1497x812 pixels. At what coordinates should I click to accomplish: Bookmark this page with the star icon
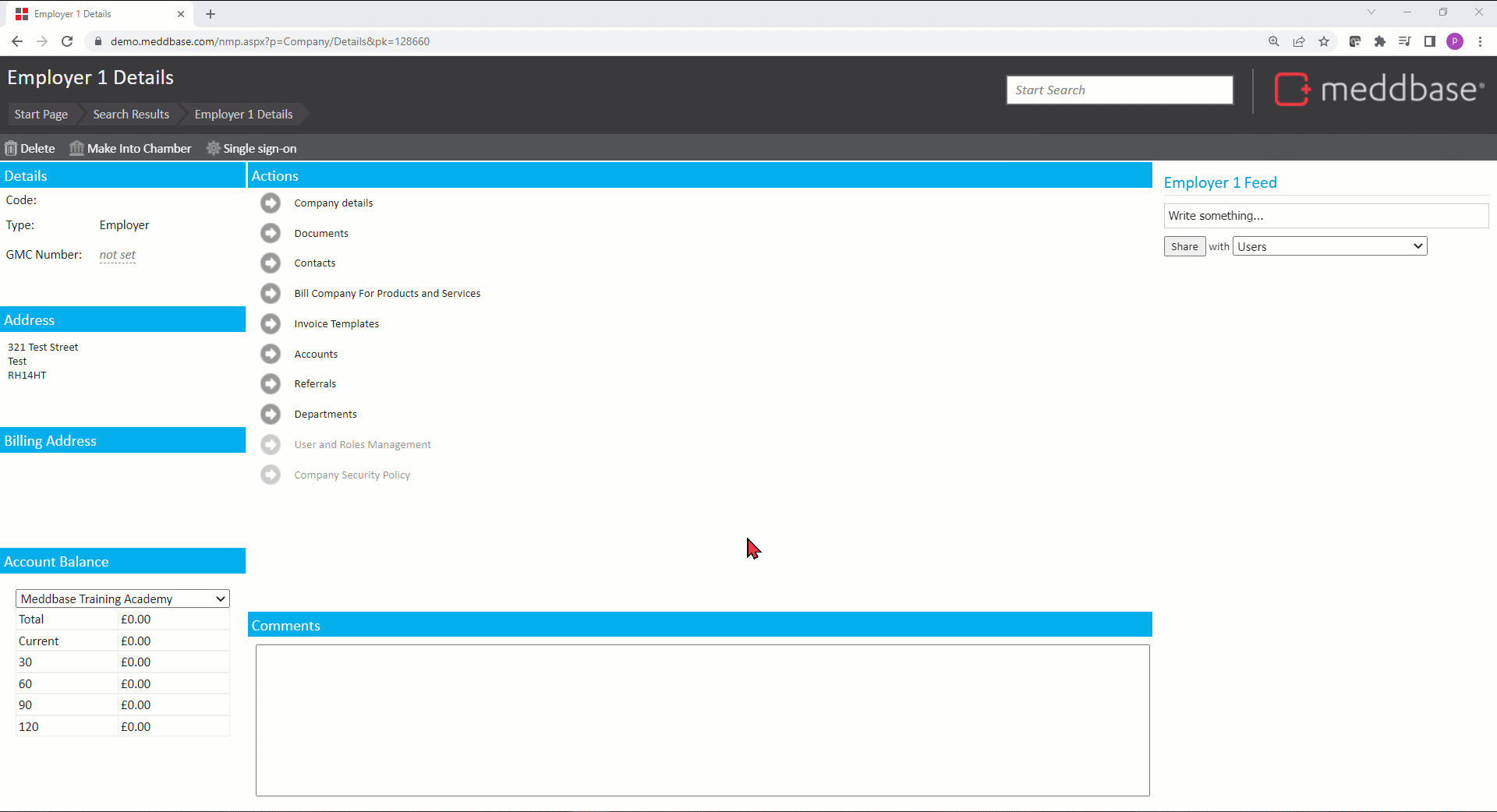1324,41
